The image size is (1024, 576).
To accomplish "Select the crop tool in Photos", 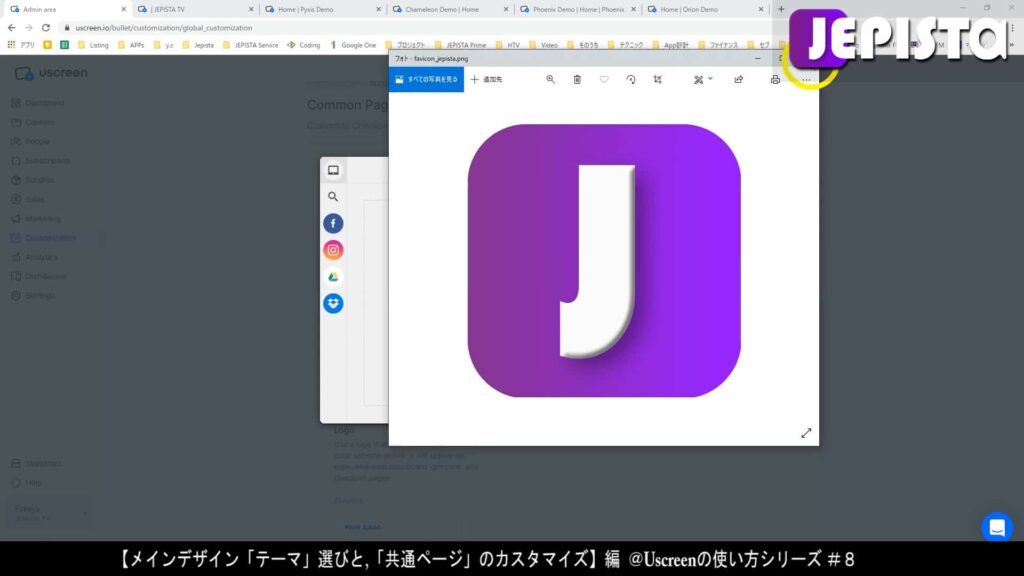I will point(658,80).
